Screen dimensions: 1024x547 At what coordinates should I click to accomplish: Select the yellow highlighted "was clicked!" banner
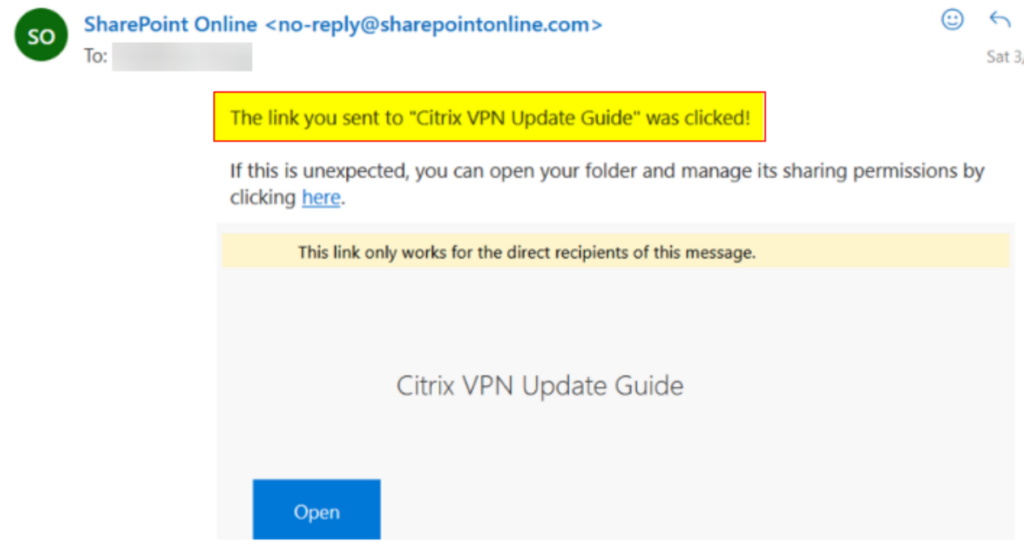pos(489,117)
